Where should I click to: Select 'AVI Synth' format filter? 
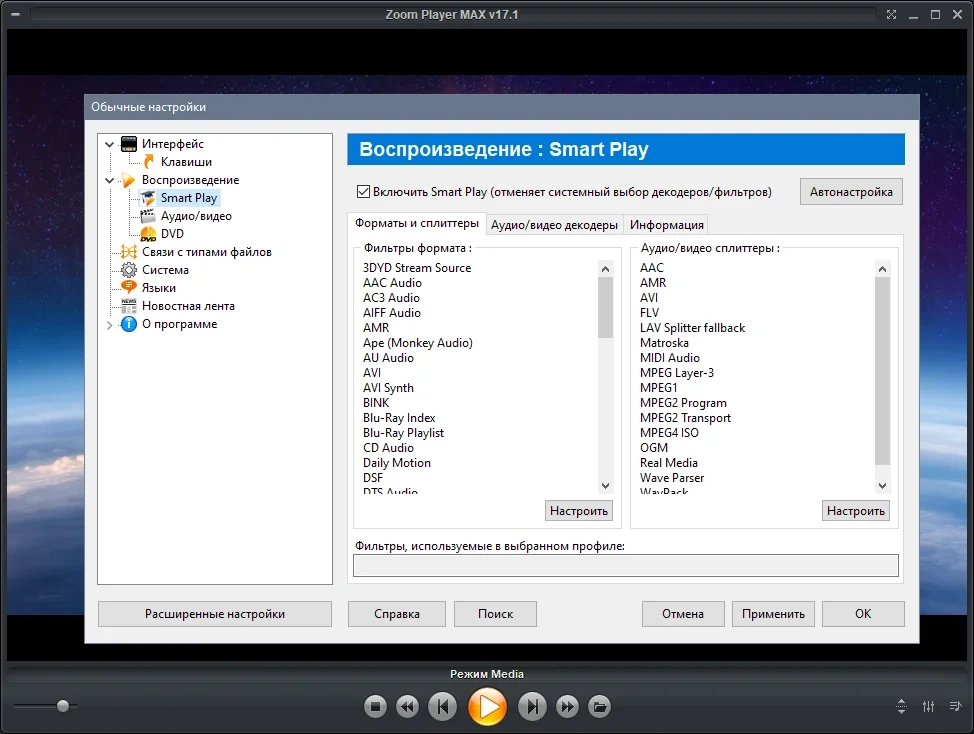tap(388, 387)
